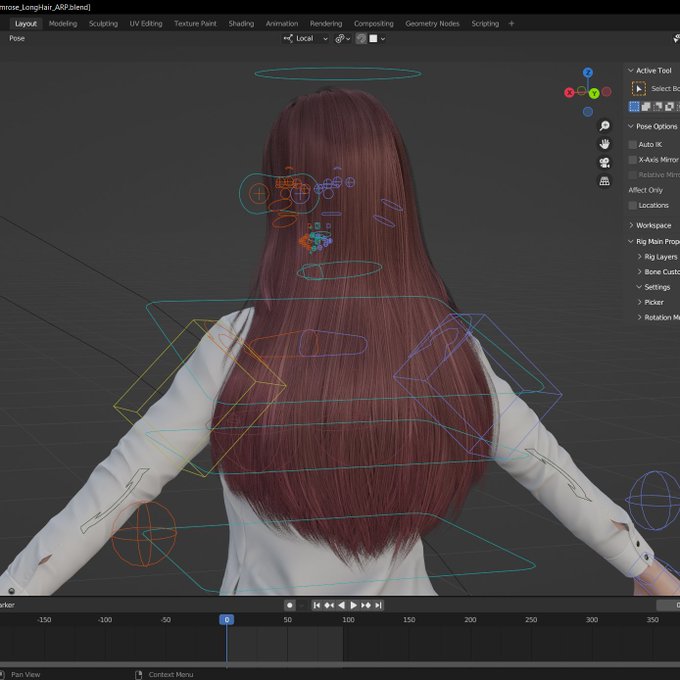This screenshot has height=680, width=680.
Task: Choose the Invert selection mode icon
Action: tap(670, 107)
